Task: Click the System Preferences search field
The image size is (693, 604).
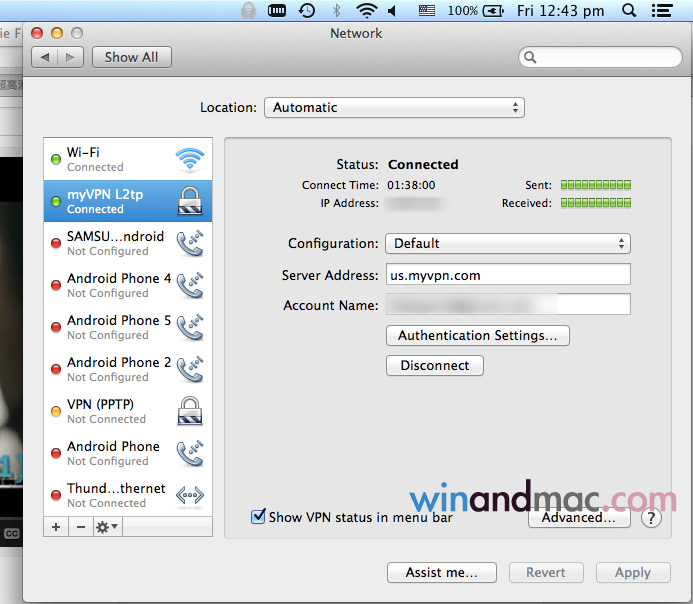Action: click(600, 57)
